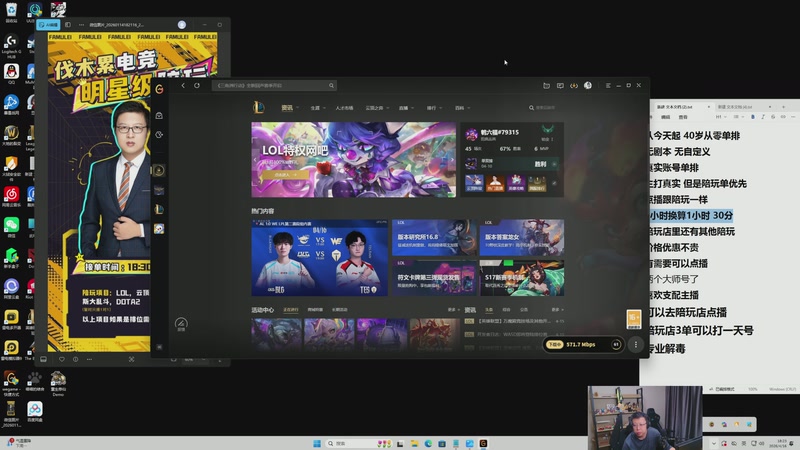Refresh the WeGame page
The width and height of the screenshot is (800, 450).
tap(197, 85)
